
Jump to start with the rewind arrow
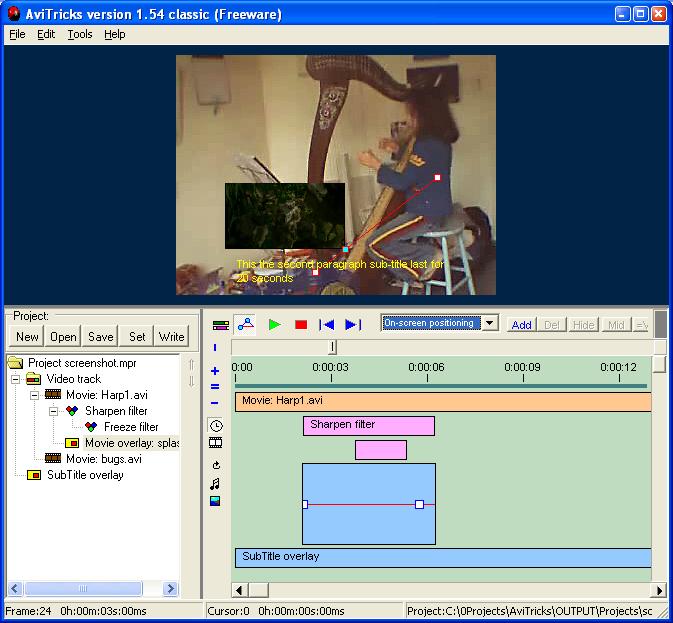pyautogui.click(x=327, y=325)
